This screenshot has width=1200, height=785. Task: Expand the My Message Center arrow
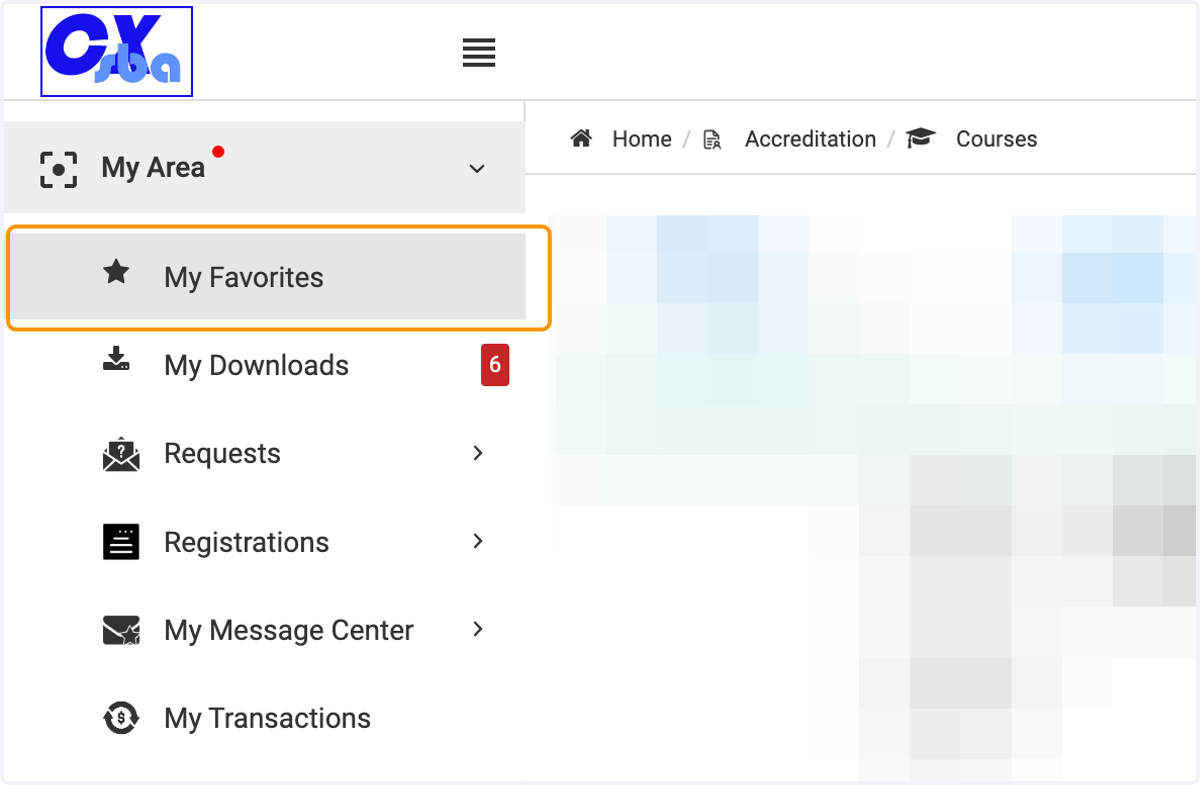(x=478, y=629)
